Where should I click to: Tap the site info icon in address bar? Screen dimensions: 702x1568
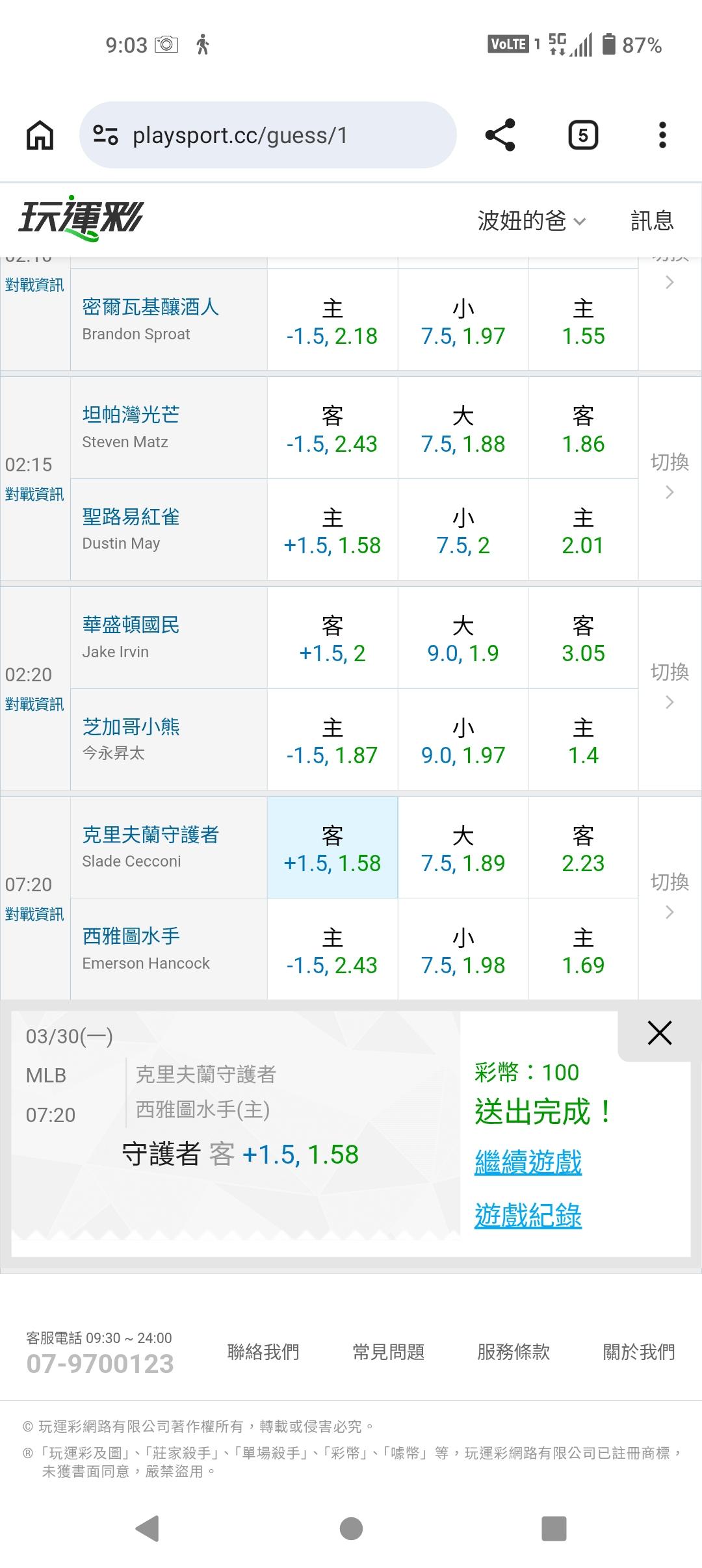[x=105, y=135]
